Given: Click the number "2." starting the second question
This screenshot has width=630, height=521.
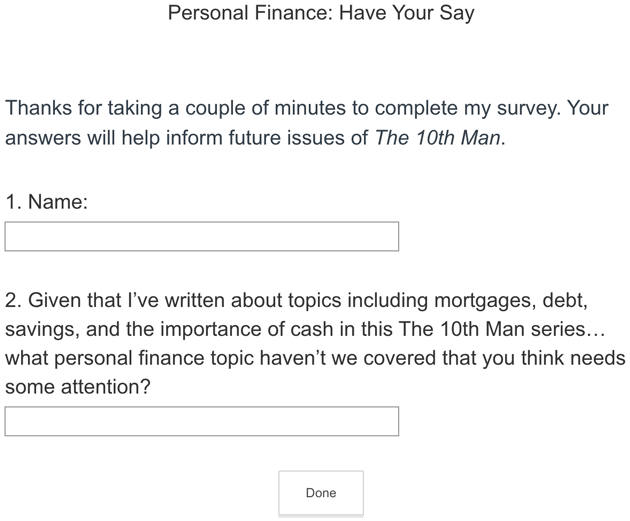Looking at the screenshot, I should [13, 300].
